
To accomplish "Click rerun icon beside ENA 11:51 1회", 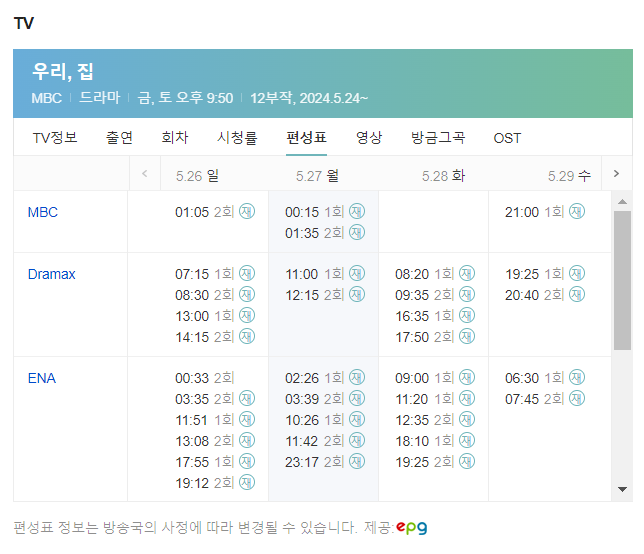I will pos(247,419).
